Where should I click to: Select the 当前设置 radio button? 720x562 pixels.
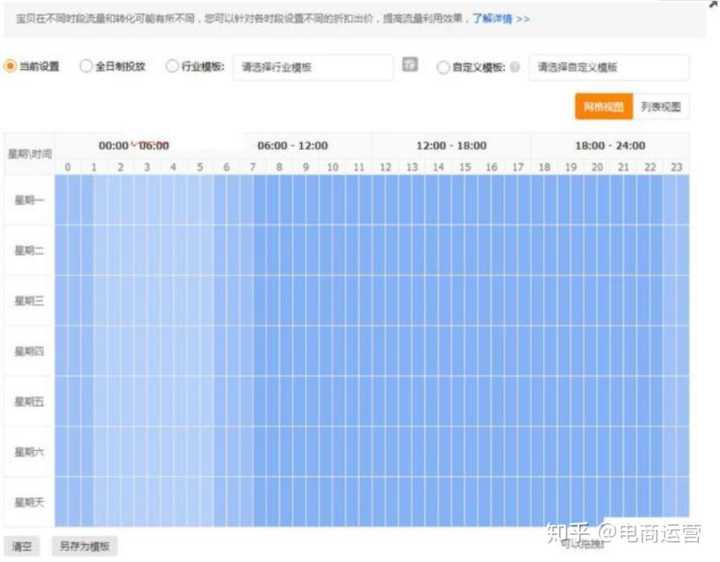10,66
